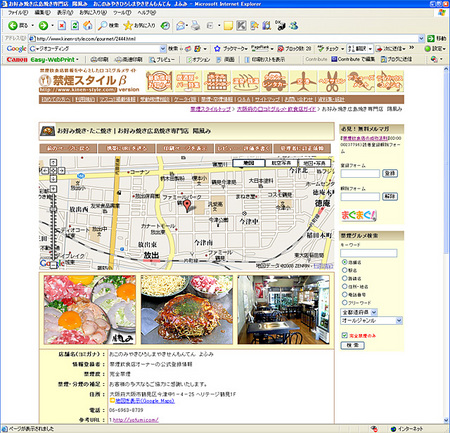Image resolution: width=450 pixels, height=433 pixels.
Task: Open the オールジャンル genre dropdown
Action: tap(371, 321)
